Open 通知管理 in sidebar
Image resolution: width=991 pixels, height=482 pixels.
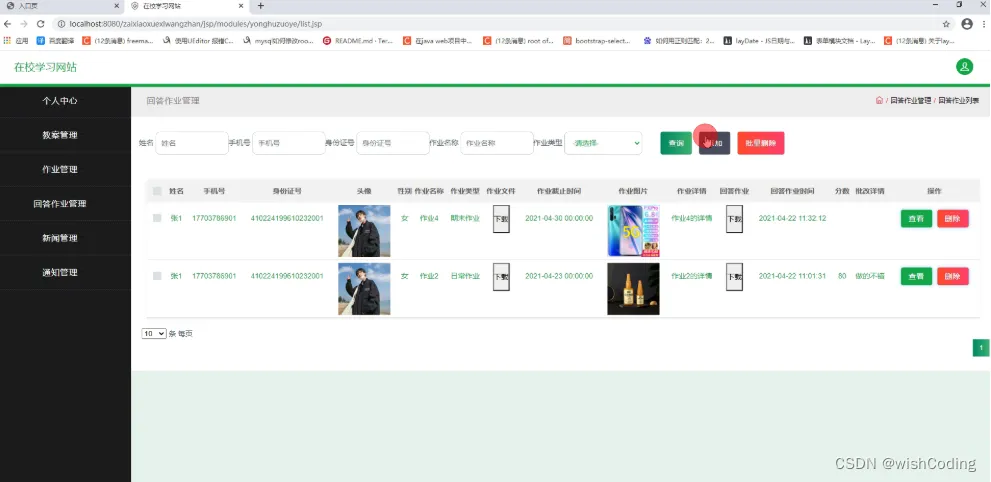click(60, 272)
